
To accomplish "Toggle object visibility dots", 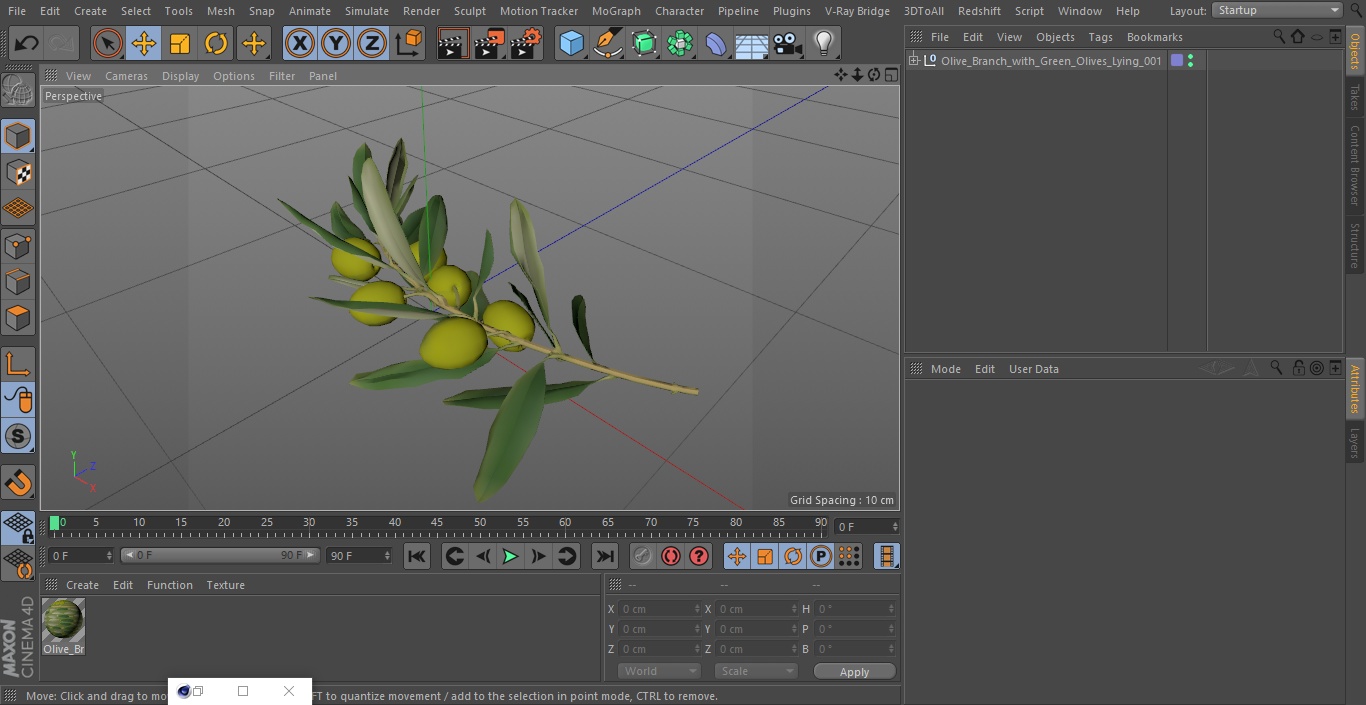I will click(1190, 61).
